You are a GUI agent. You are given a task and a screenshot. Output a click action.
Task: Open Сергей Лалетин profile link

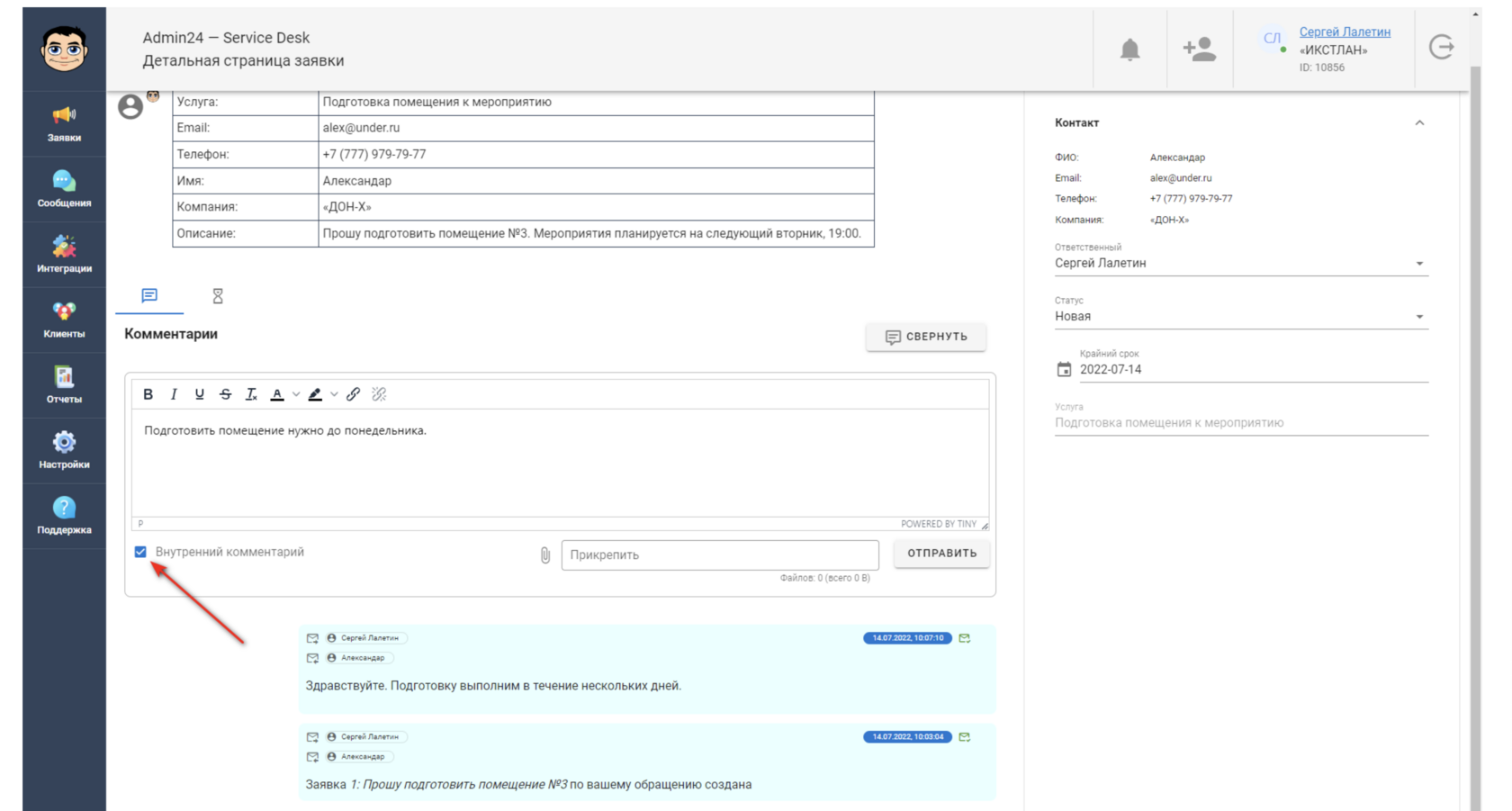(x=1345, y=32)
